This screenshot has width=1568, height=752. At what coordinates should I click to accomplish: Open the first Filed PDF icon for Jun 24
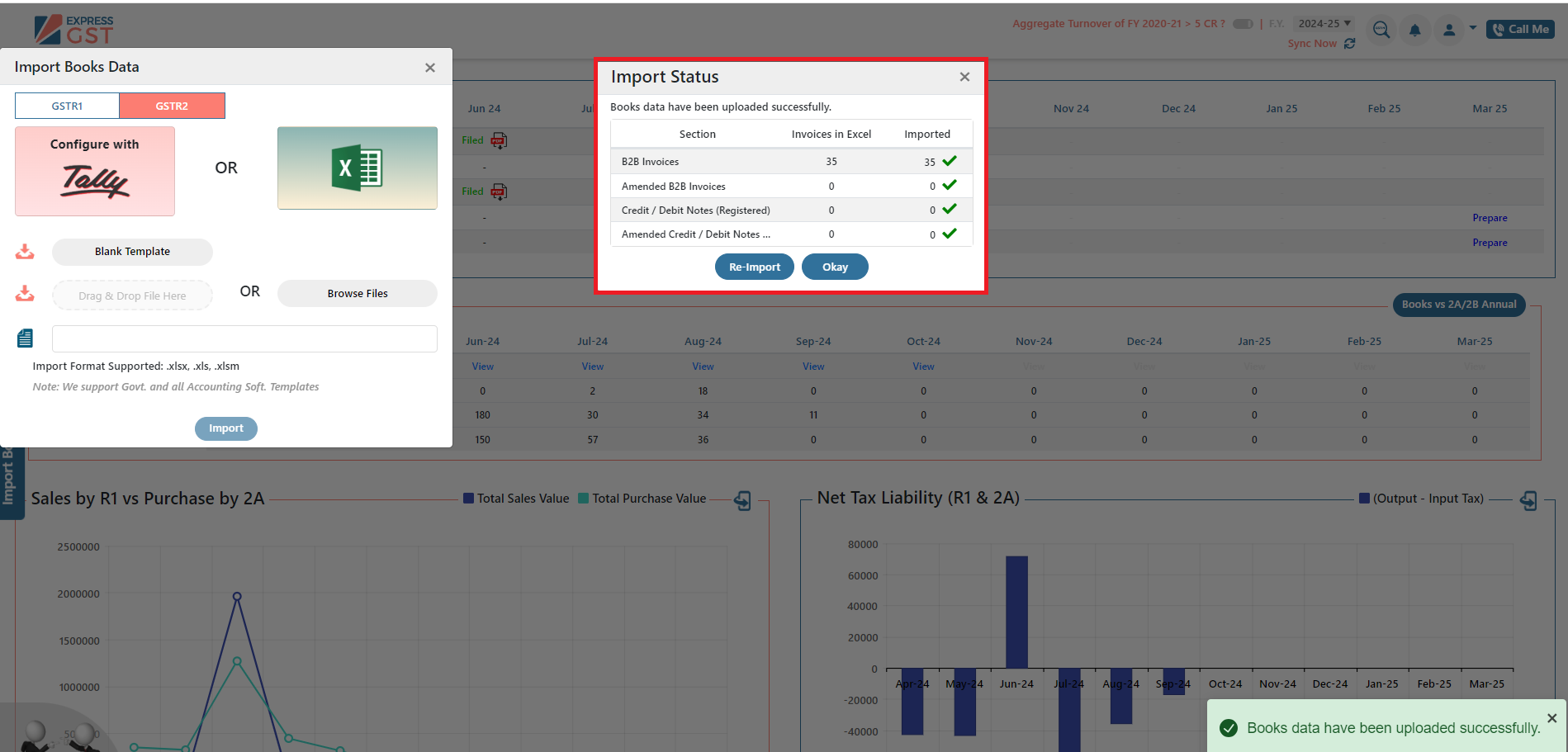pos(499,140)
